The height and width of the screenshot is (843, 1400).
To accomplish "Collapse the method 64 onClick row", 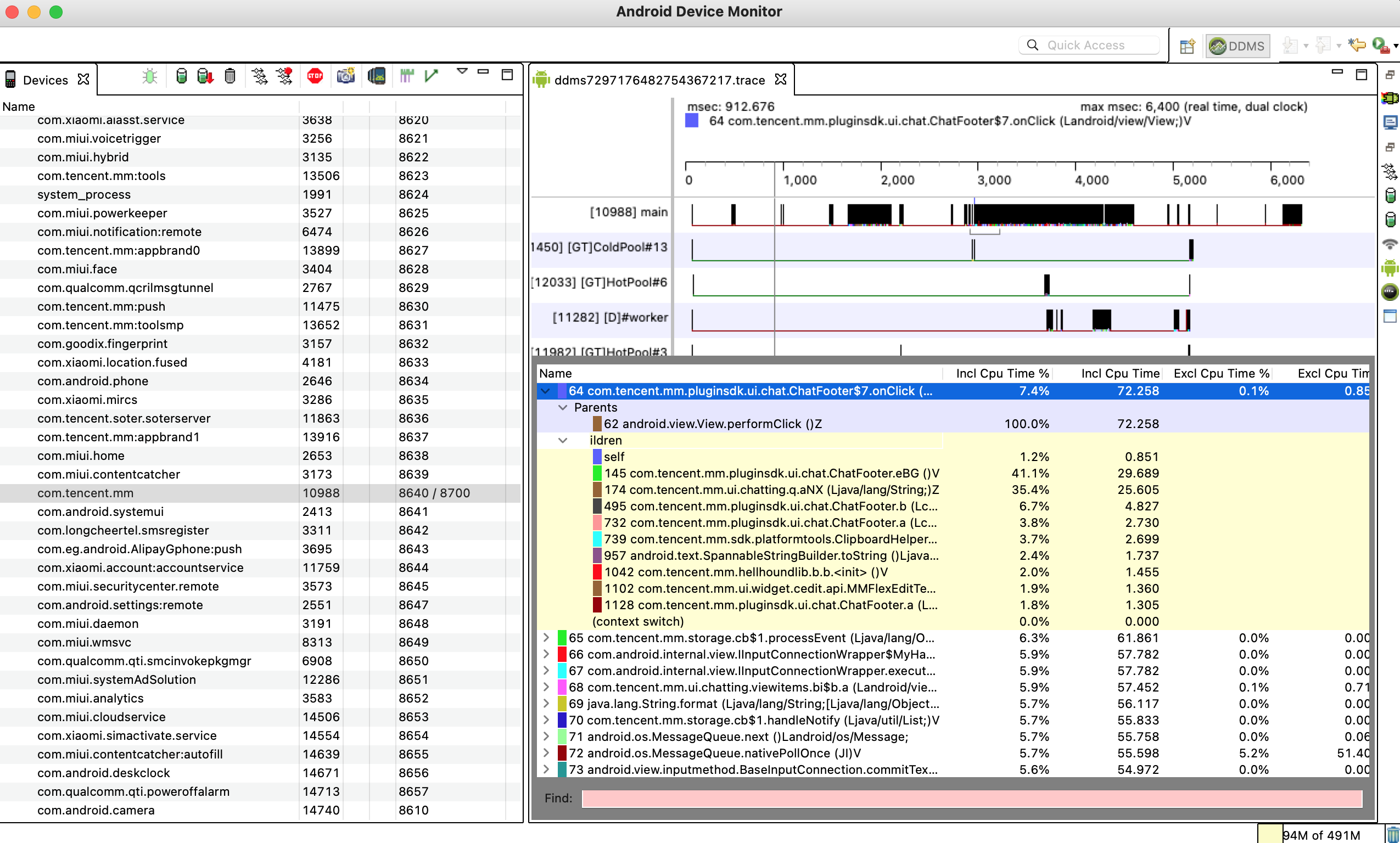I will click(546, 391).
